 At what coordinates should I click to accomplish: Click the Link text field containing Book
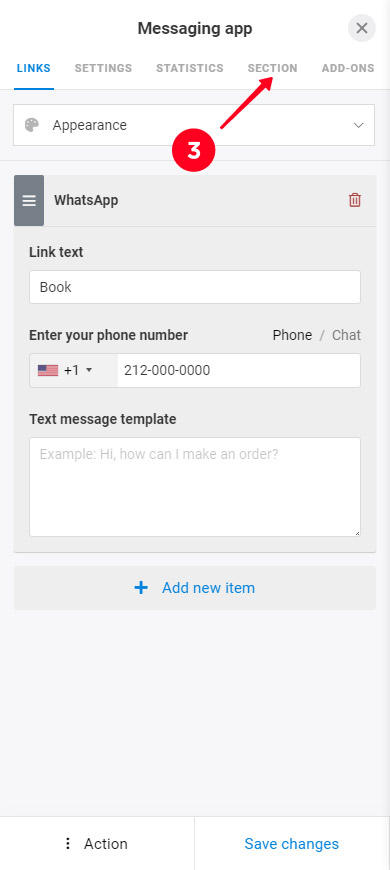tap(195, 287)
